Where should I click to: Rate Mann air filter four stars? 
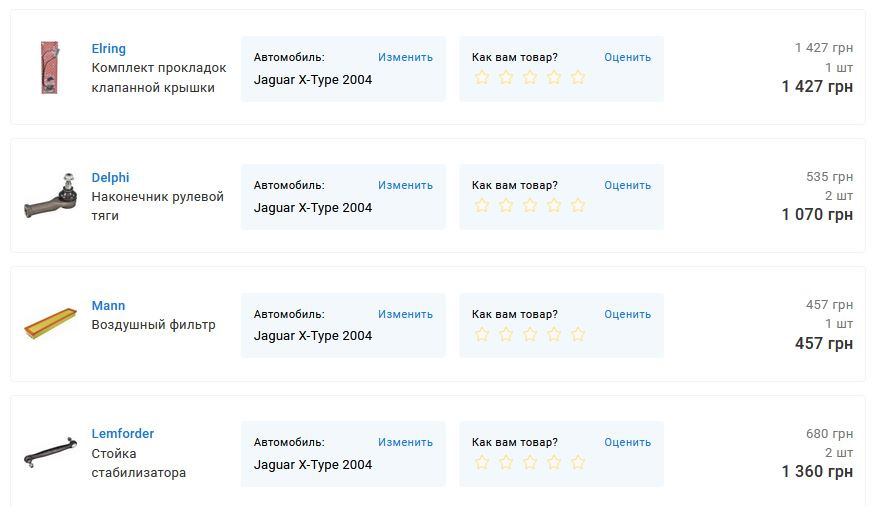[x=554, y=334]
